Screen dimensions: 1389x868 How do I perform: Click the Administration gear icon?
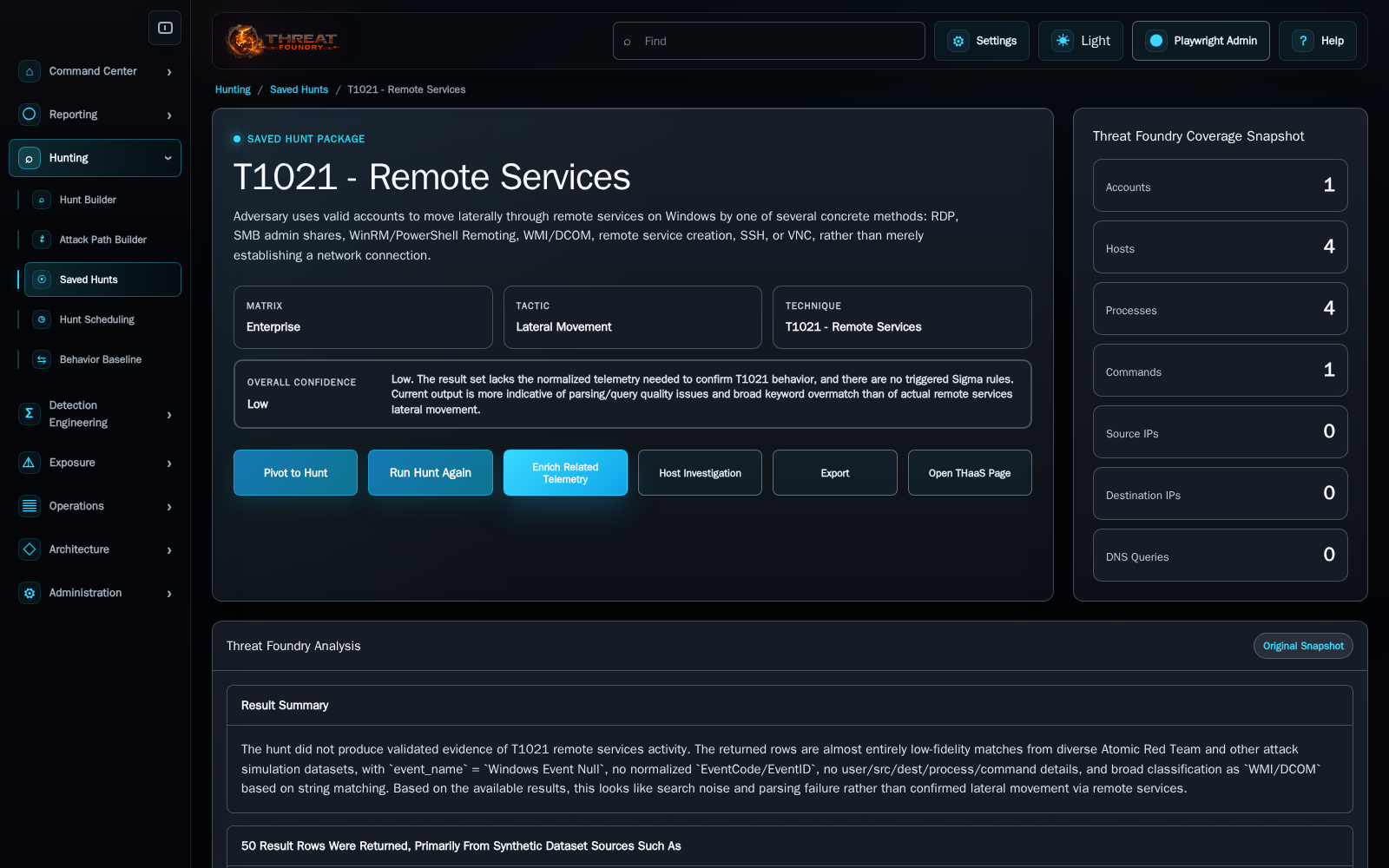30,593
